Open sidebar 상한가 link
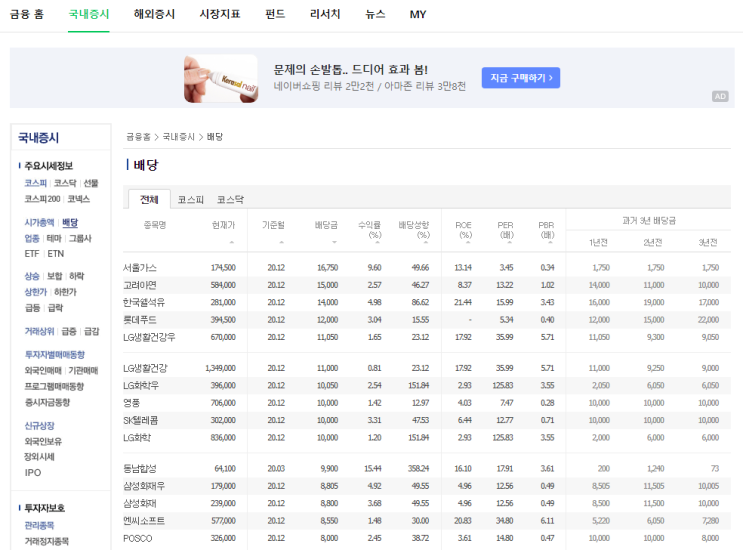 pos(36,292)
